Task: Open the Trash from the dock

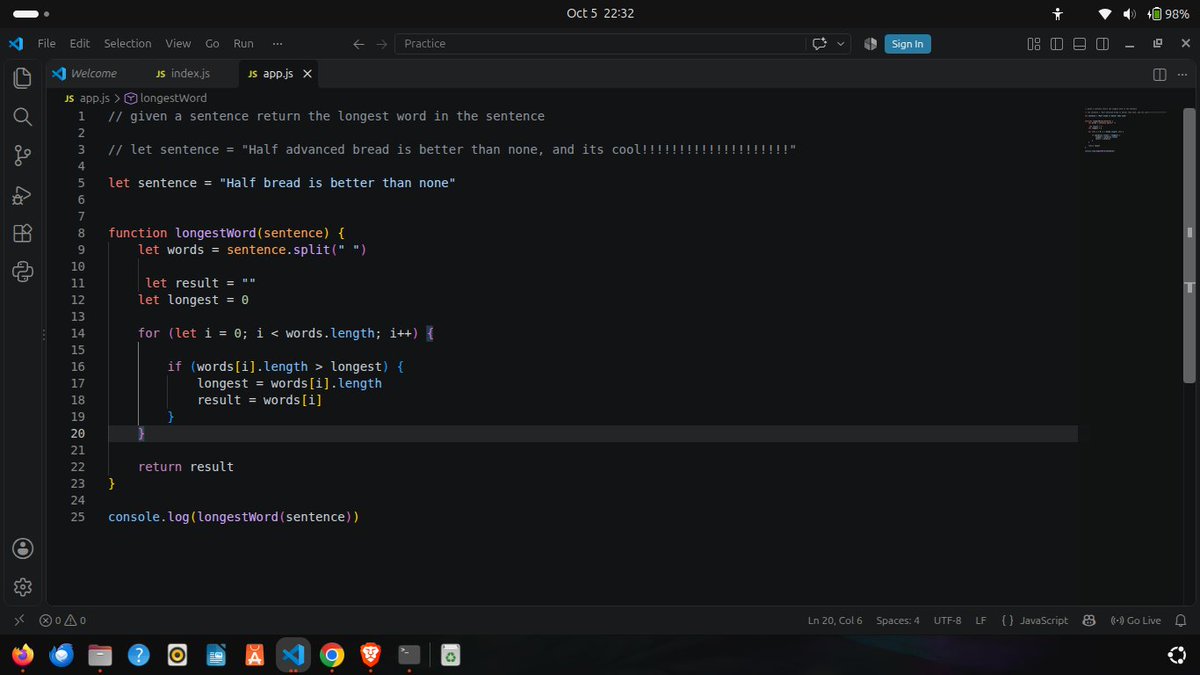Action: [451, 654]
